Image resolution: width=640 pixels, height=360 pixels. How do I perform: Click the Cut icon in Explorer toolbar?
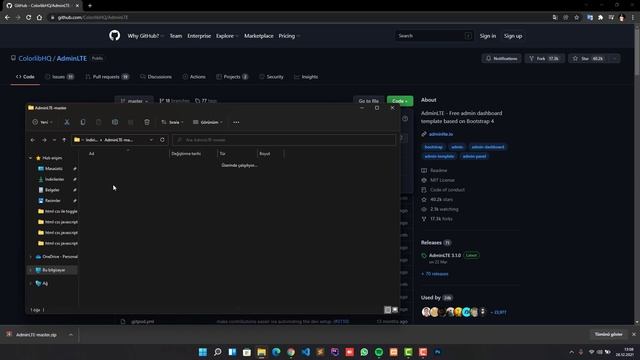click(67, 122)
